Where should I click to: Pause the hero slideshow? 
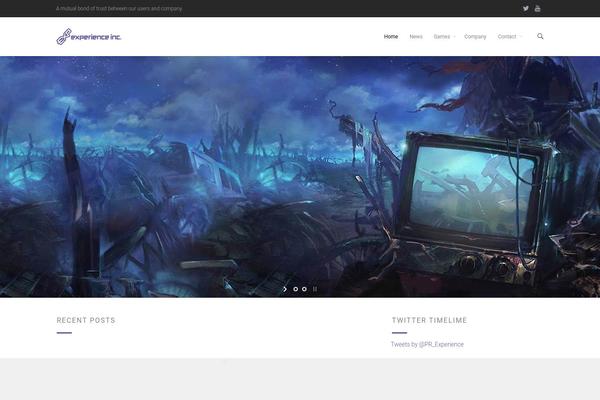315,289
